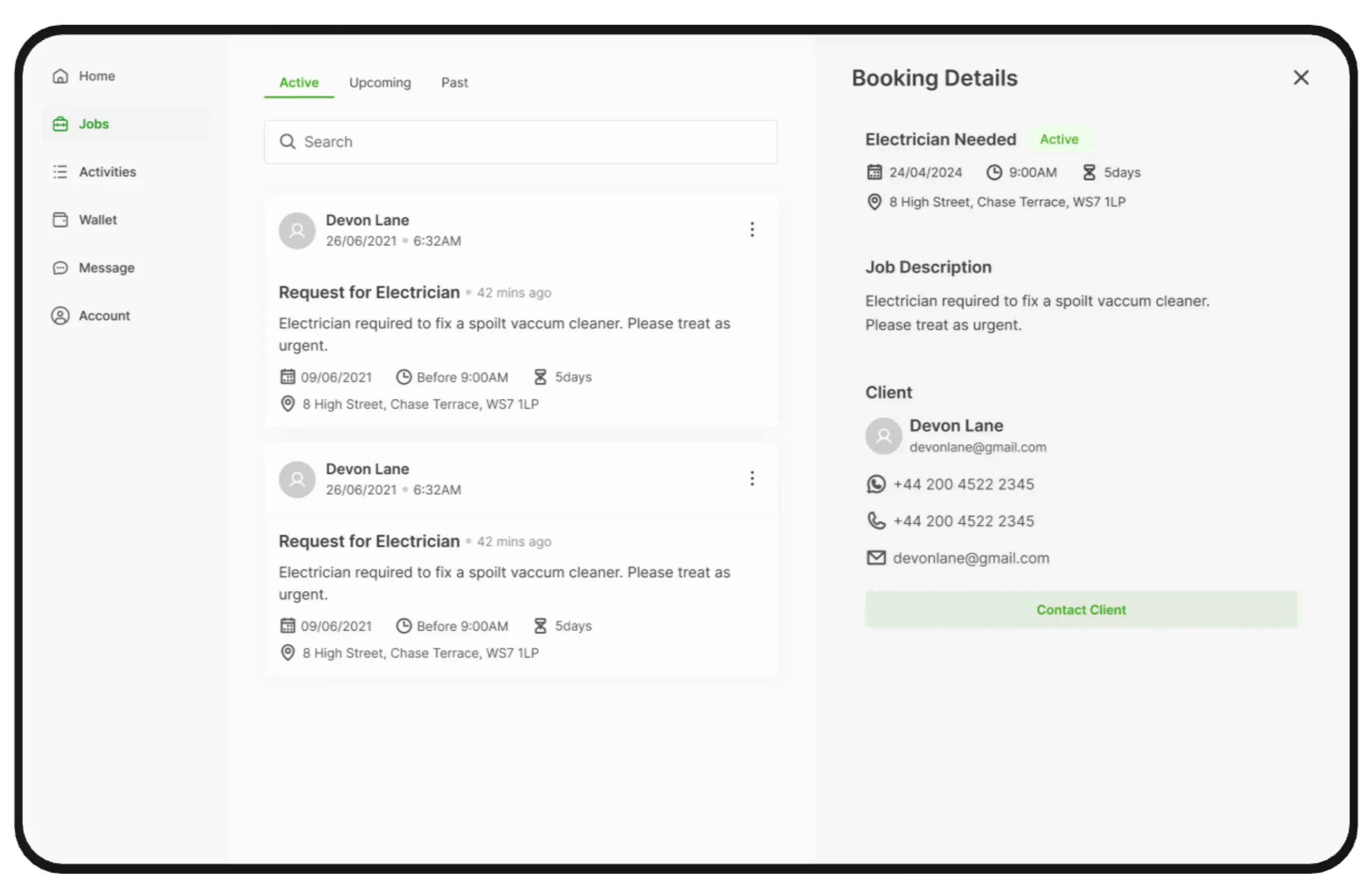Go to Account in sidebar
Viewport: 1368px width, 896px height.
click(x=104, y=316)
